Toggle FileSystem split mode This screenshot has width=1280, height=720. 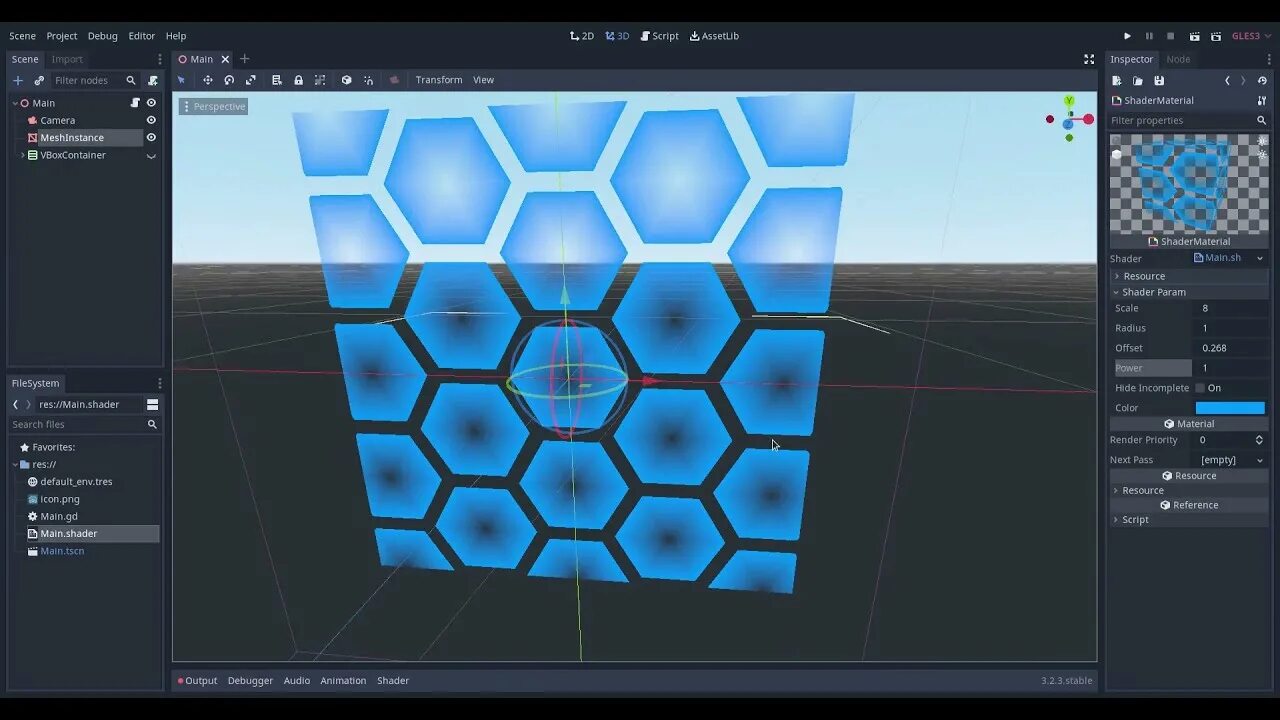pyautogui.click(x=152, y=404)
